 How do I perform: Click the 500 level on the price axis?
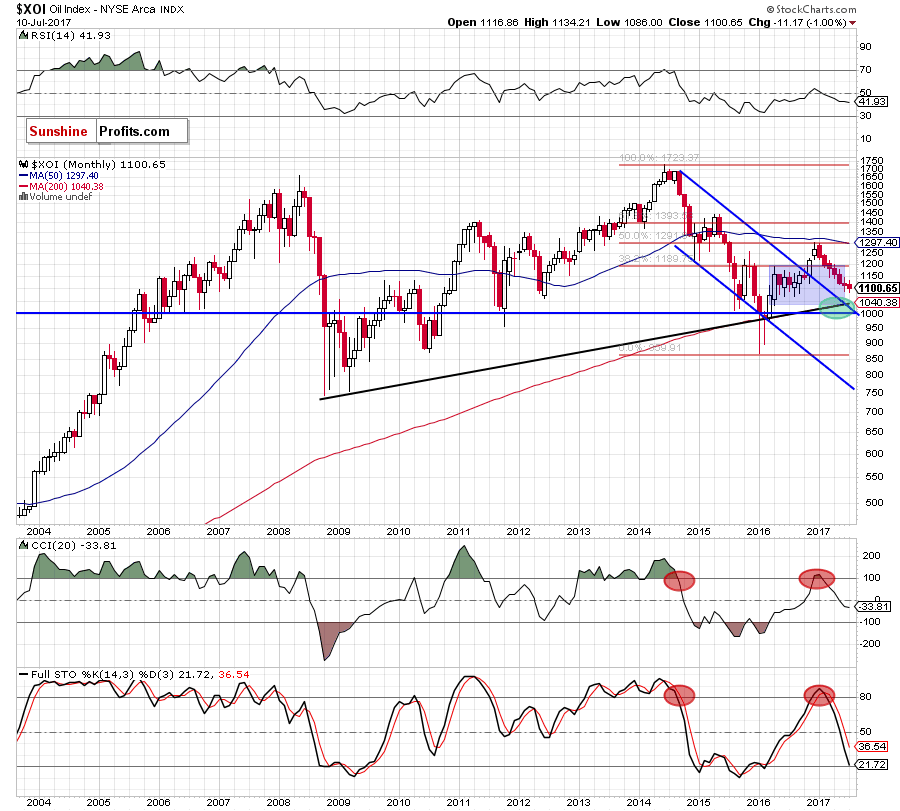pyautogui.click(x=875, y=503)
